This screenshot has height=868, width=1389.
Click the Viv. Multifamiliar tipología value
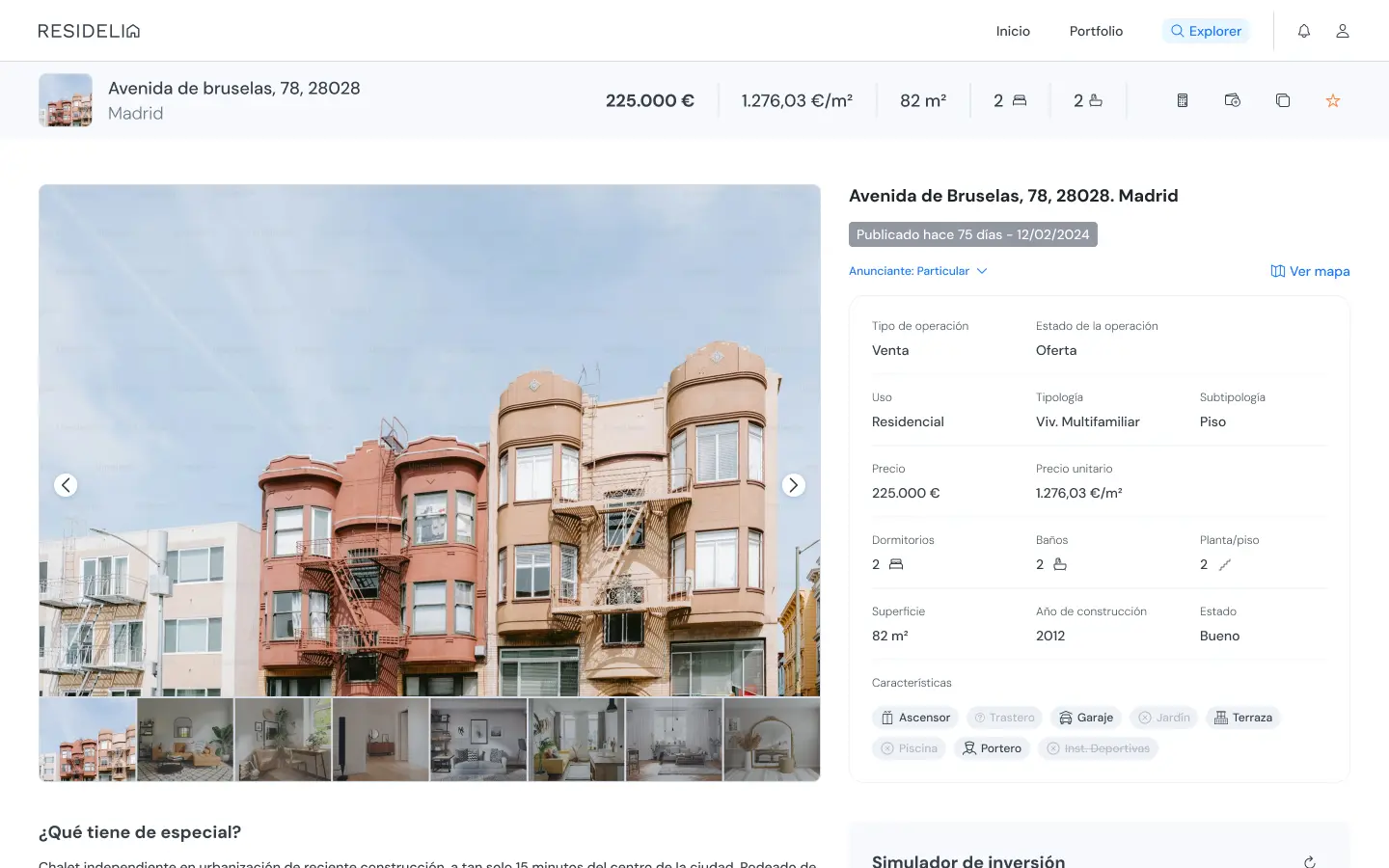(x=1088, y=421)
